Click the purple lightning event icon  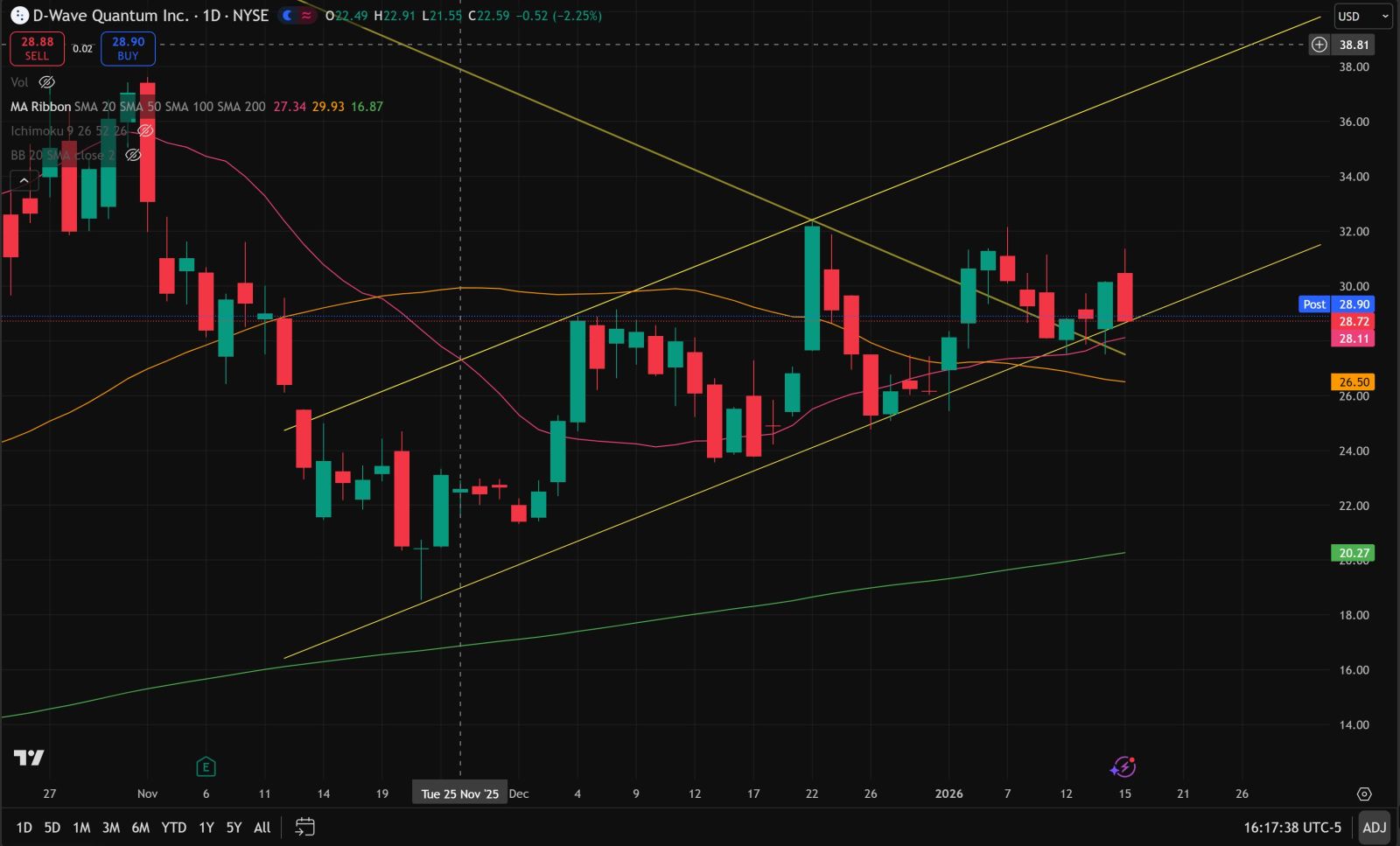coord(1123,767)
